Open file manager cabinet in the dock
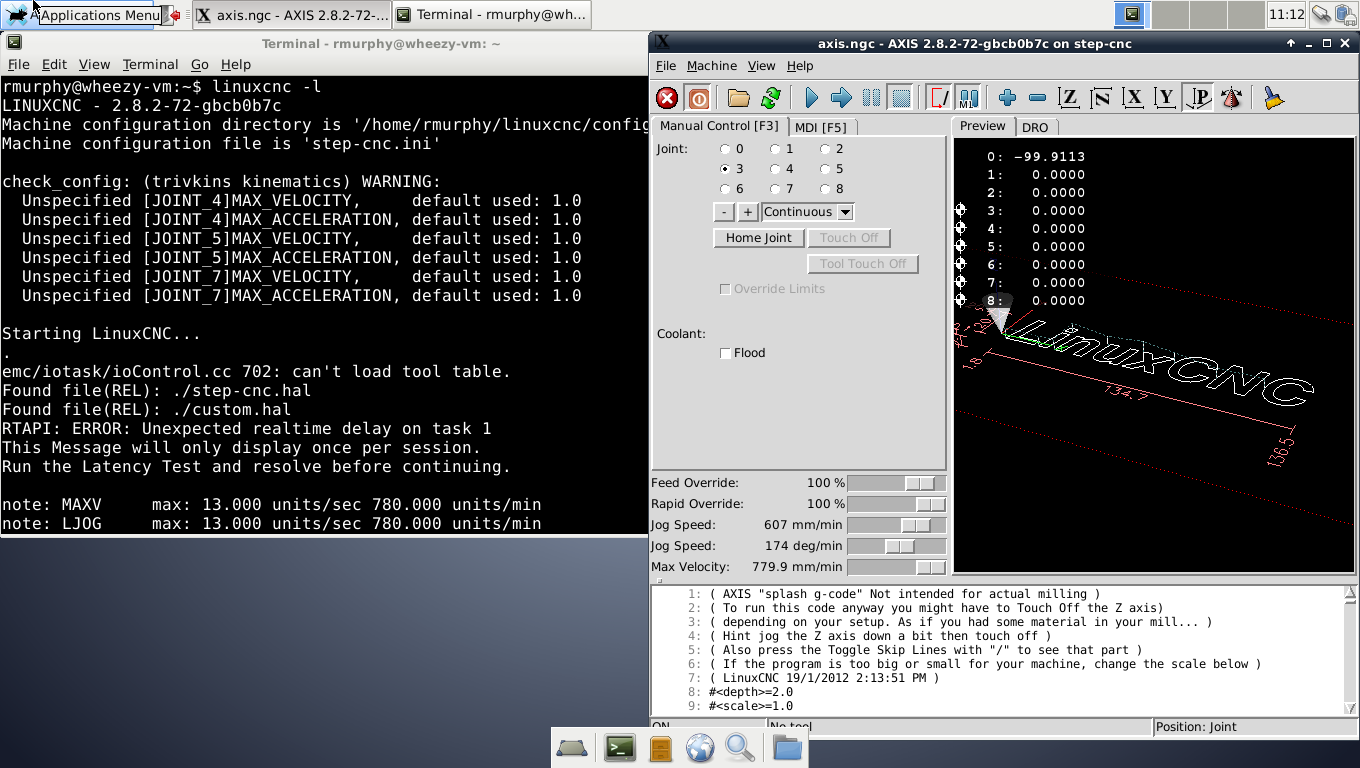The height and width of the screenshot is (768, 1360). pyautogui.click(x=660, y=747)
